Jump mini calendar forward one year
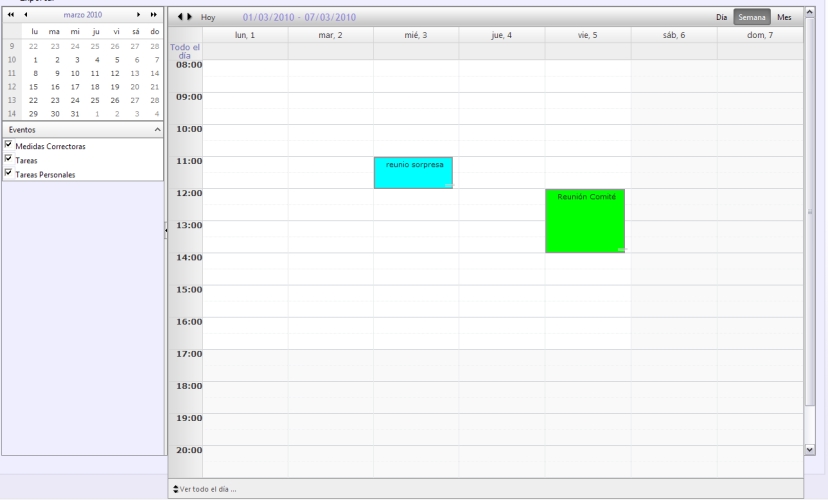The image size is (828, 500). (x=154, y=15)
